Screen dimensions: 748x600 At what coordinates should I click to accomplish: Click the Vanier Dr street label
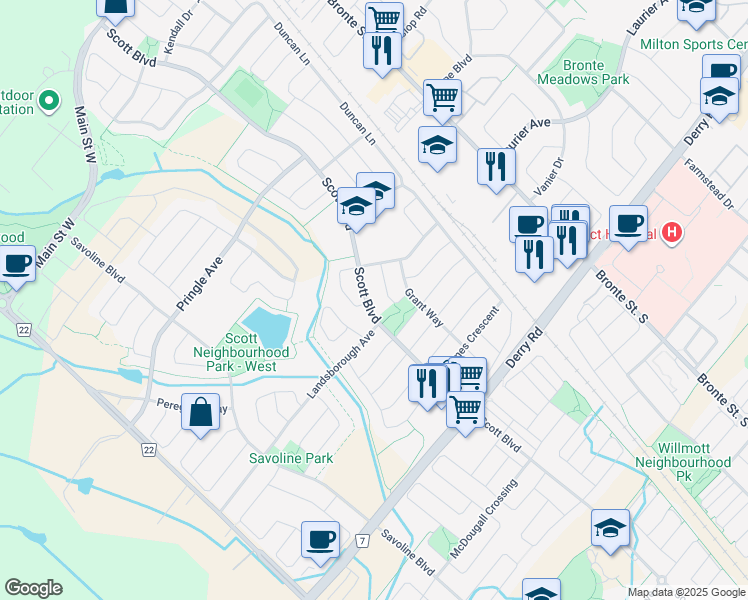[x=549, y=176]
